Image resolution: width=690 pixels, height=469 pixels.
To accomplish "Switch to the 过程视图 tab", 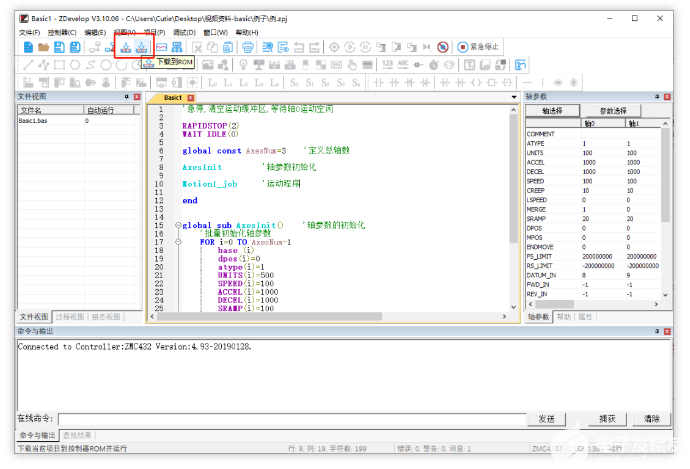I will tap(69, 316).
